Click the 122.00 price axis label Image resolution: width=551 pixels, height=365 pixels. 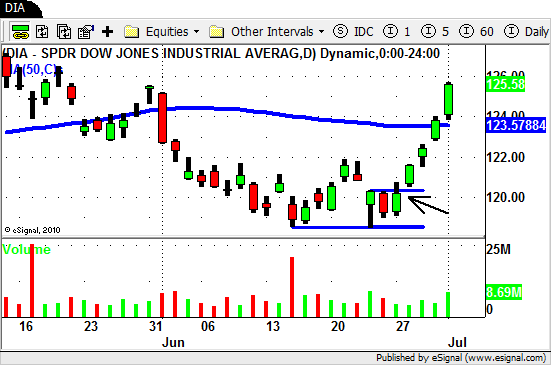pyautogui.click(x=505, y=157)
